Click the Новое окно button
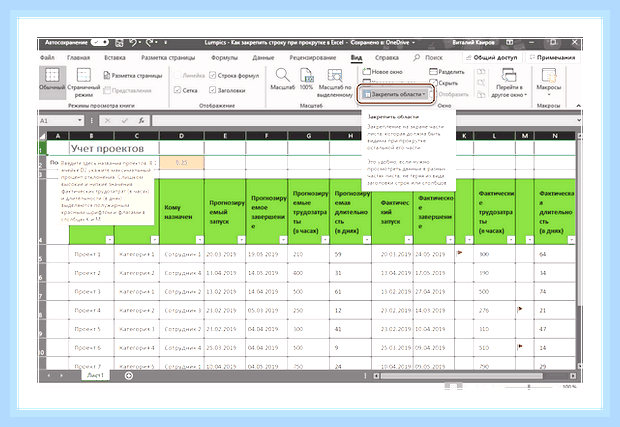The width and height of the screenshot is (620, 427). [382, 72]
